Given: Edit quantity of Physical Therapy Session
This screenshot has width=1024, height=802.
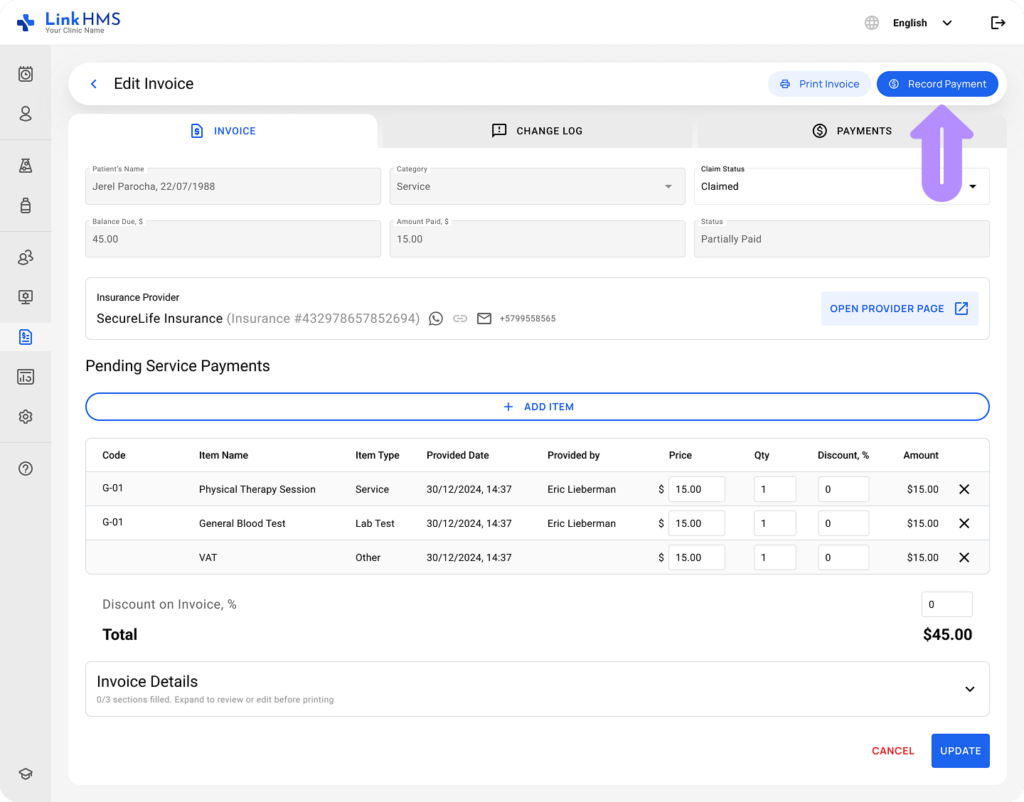Looking at the screenshot, I should tap(775, 489).
